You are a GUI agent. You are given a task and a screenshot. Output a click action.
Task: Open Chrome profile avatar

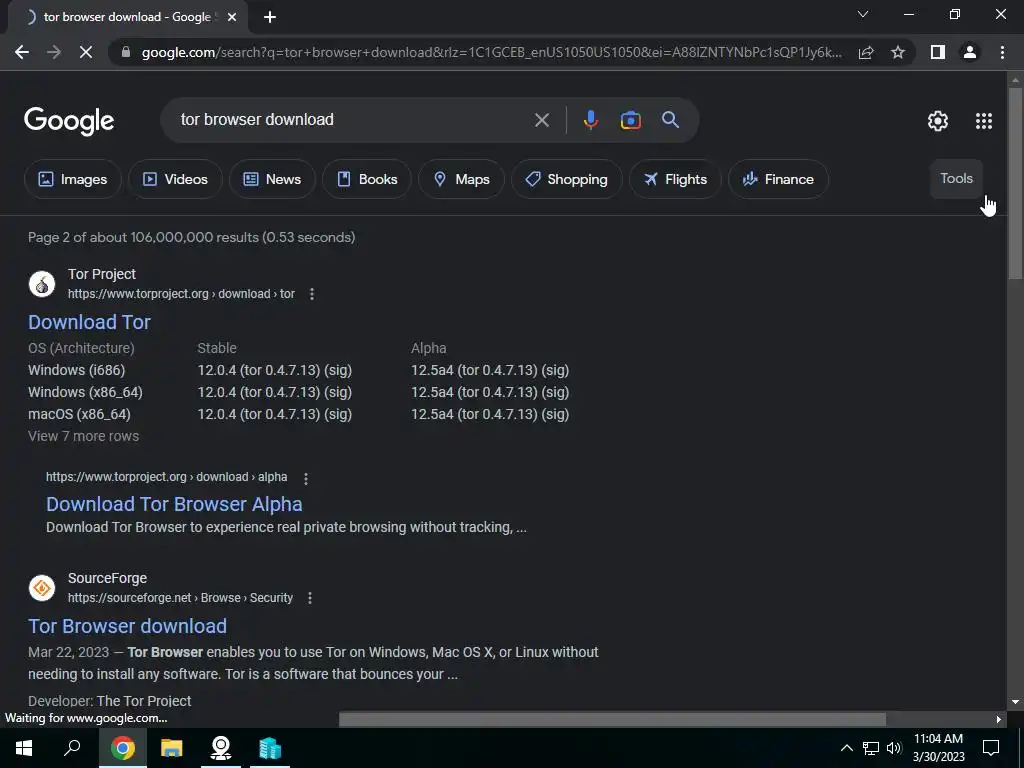pyautogui.click(x=970, y=52)
